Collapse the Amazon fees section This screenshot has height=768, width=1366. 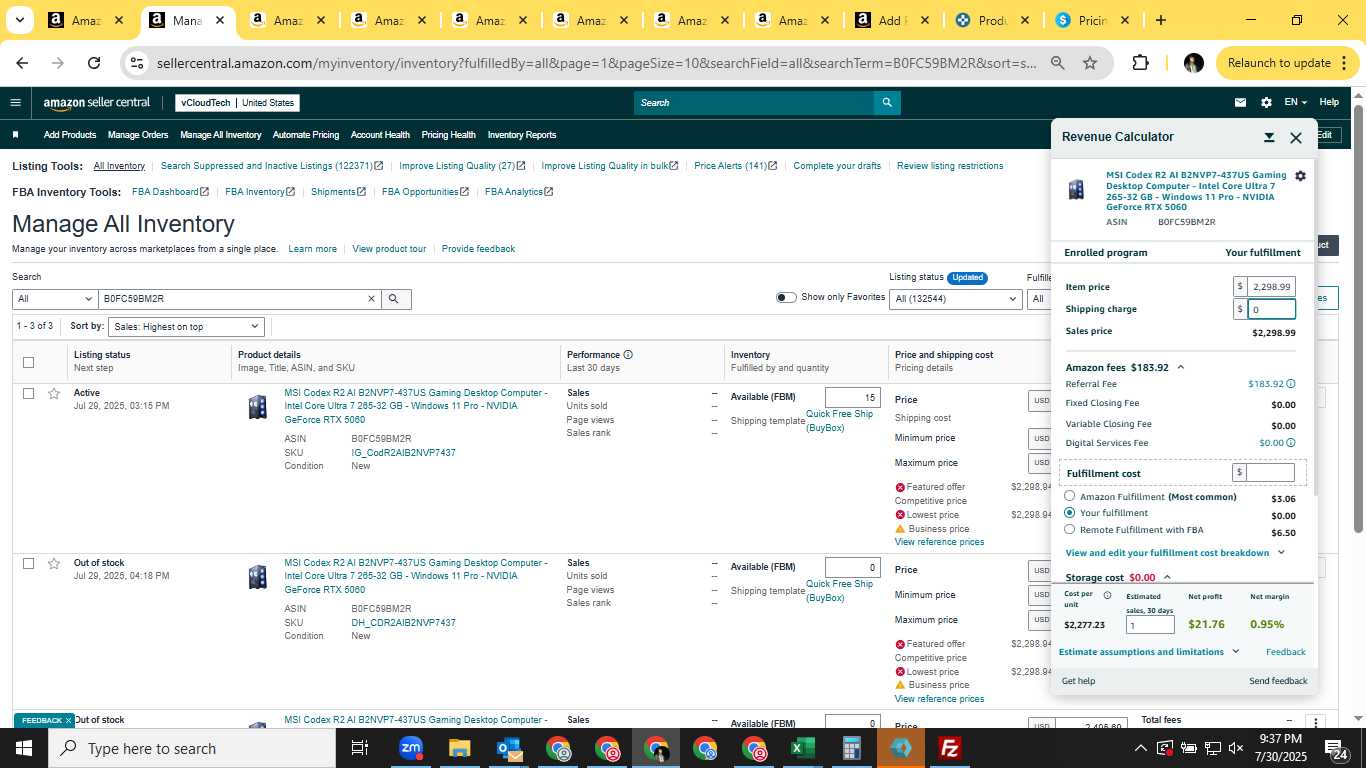[1180, 367]
